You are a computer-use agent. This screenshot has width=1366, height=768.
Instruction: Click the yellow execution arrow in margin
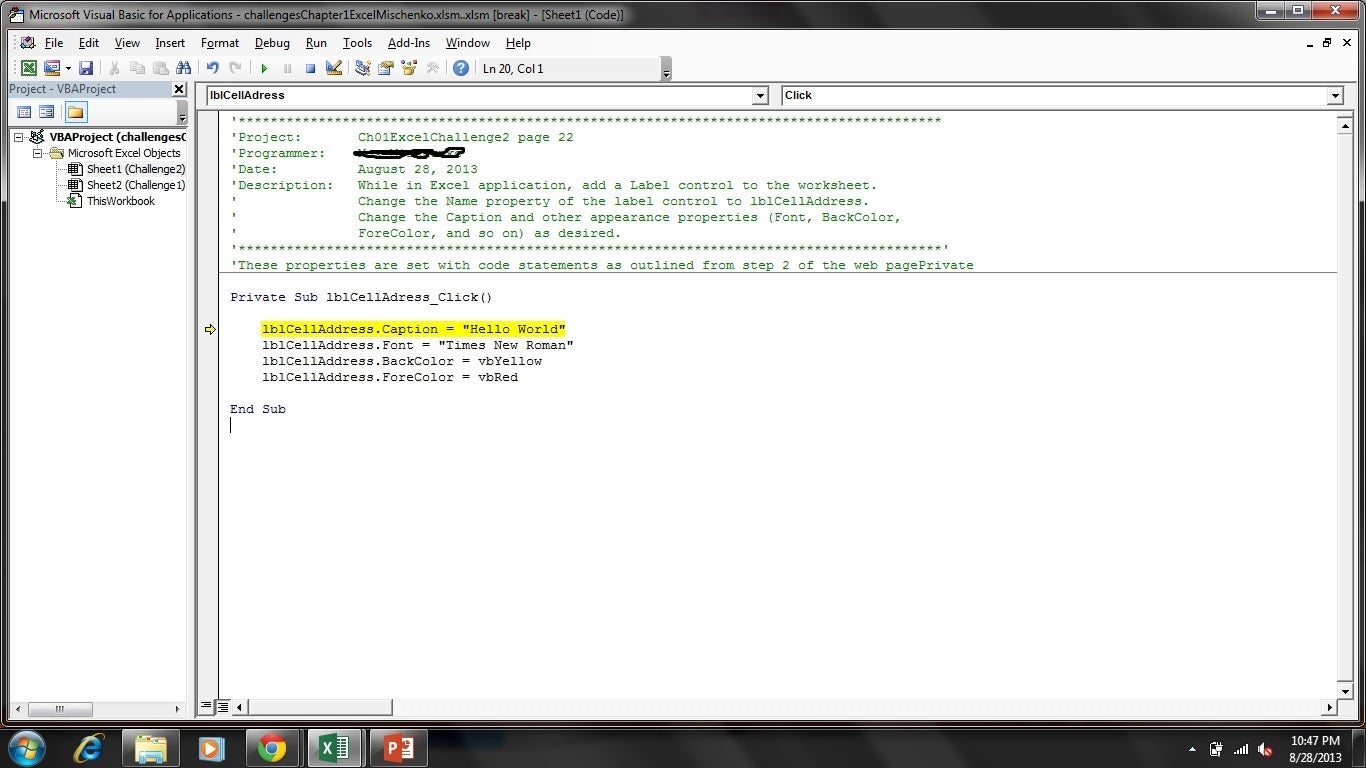[x=210, y=329]
